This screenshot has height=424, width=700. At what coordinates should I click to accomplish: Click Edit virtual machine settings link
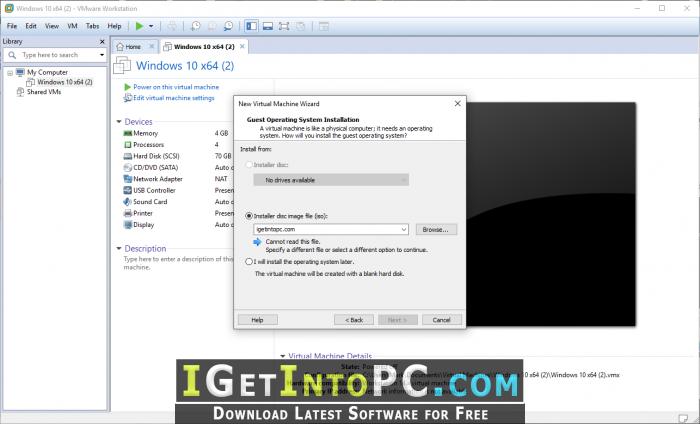174,98
